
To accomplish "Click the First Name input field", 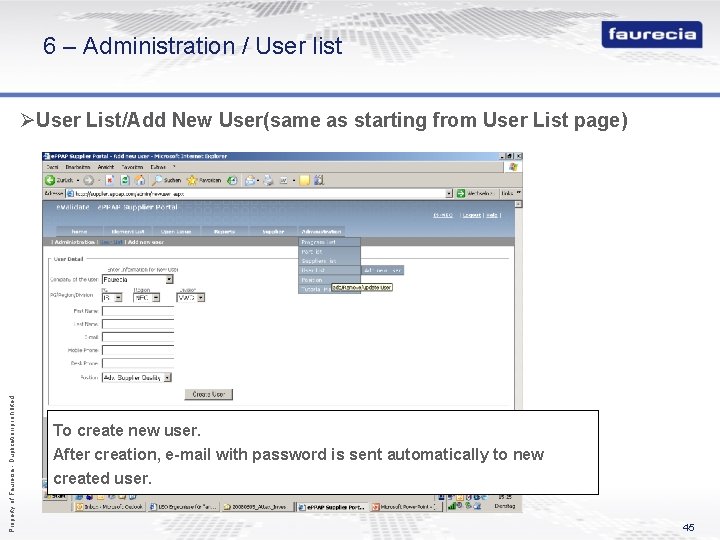I will (x=138, y=311).
